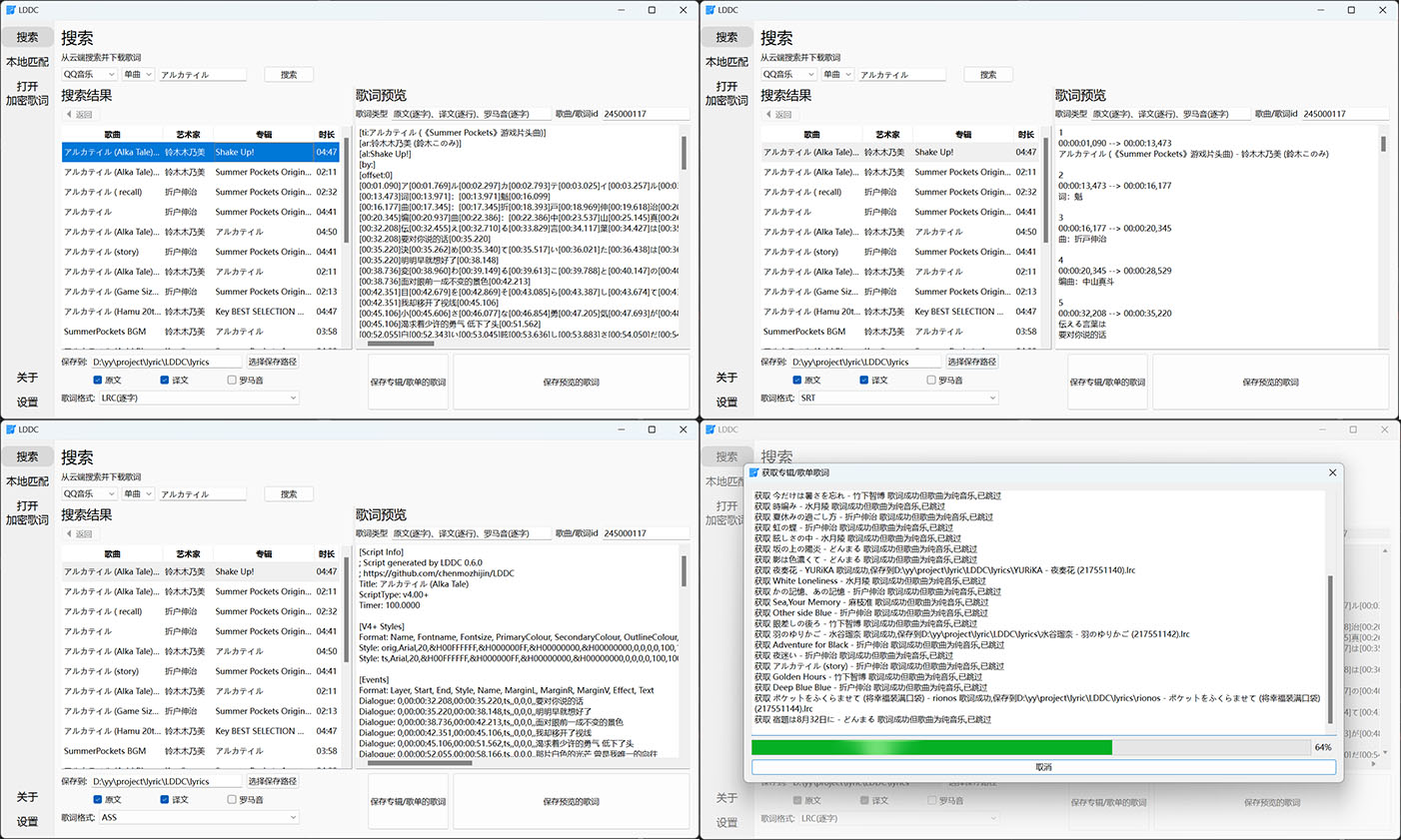Select アルカテイル (Game Siz... row in ASS window
The height and width of the screenshot is (840, 1401).
(201, 711)
